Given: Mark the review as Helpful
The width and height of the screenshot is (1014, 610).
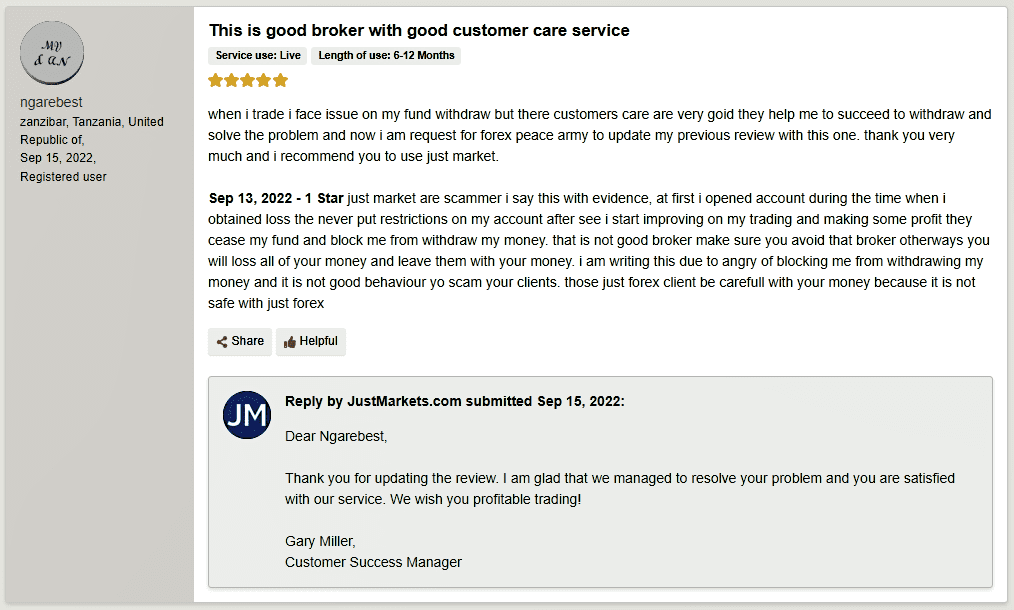Looking at the screenshot, I should click(311, 342).
